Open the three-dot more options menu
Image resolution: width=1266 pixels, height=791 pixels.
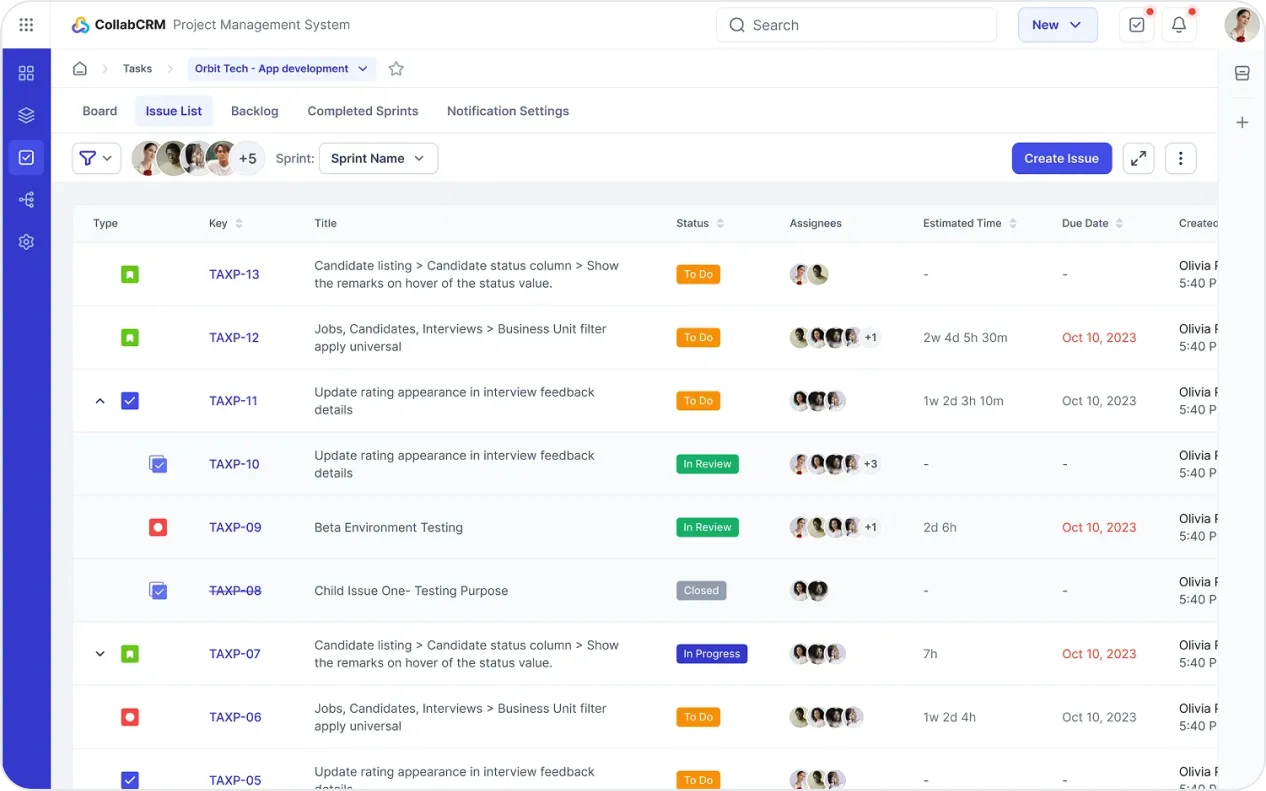click(x=1180, y=158)
